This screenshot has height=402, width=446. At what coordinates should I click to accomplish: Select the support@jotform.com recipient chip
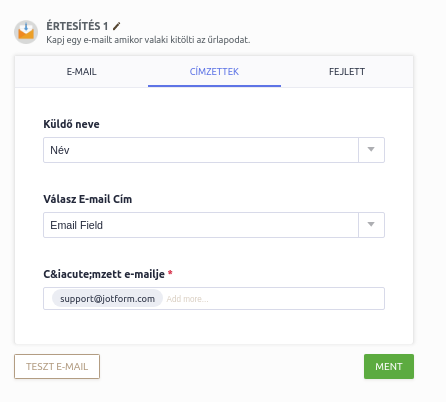(x=107, y=299)
